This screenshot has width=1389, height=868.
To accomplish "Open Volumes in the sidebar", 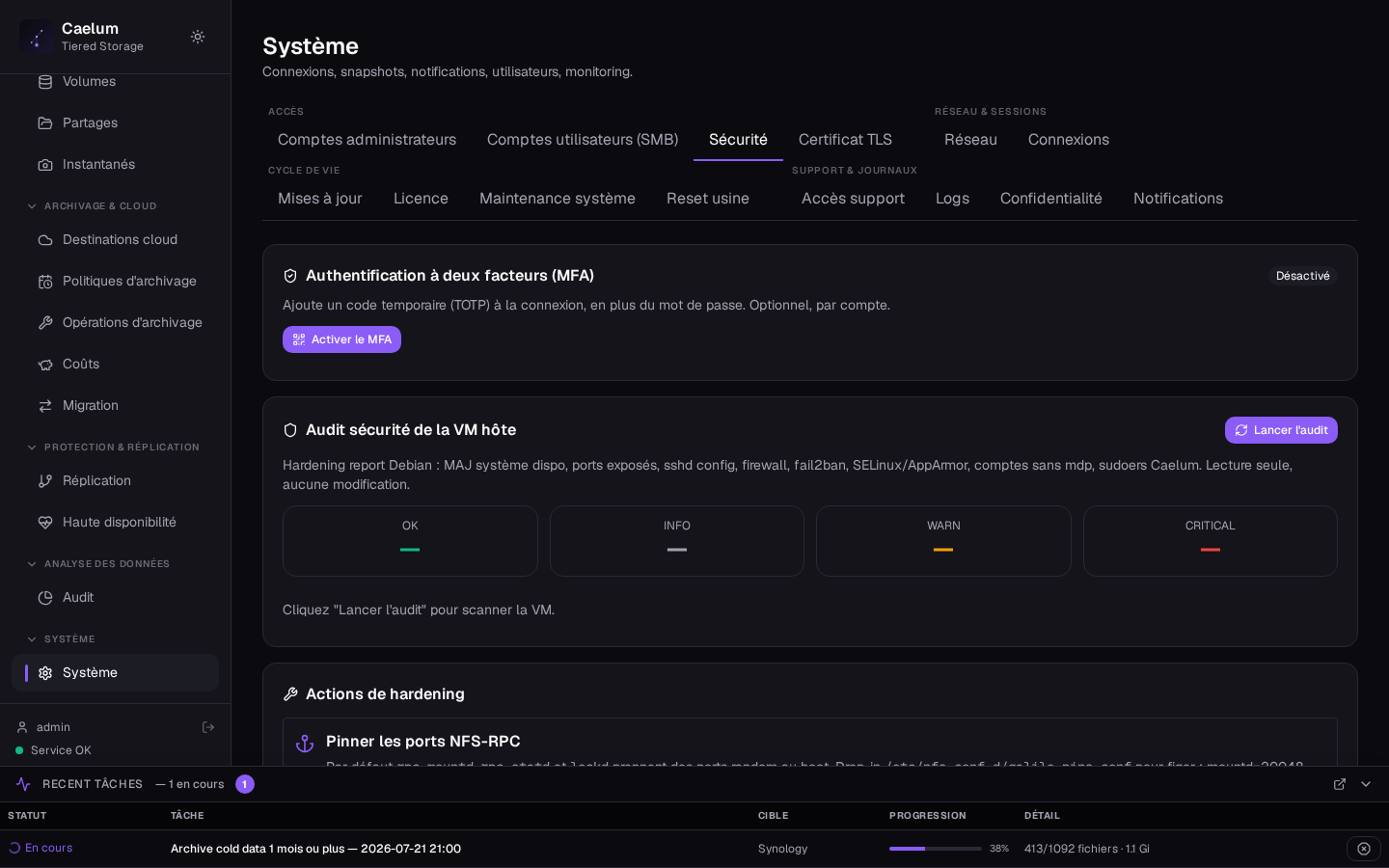I will (x=115, y=82).
